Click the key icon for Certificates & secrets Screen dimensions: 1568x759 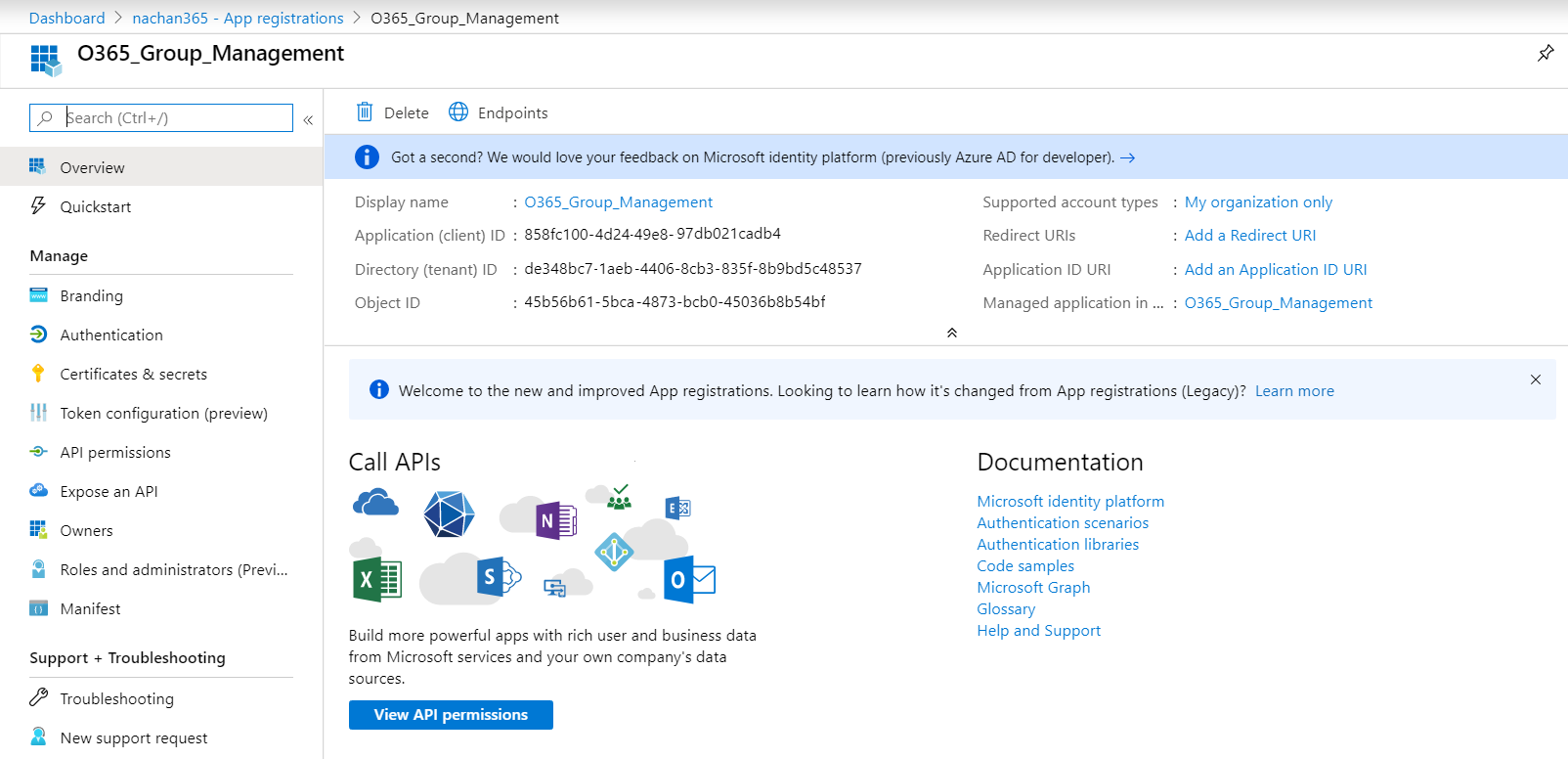click(x=38, y=374)
